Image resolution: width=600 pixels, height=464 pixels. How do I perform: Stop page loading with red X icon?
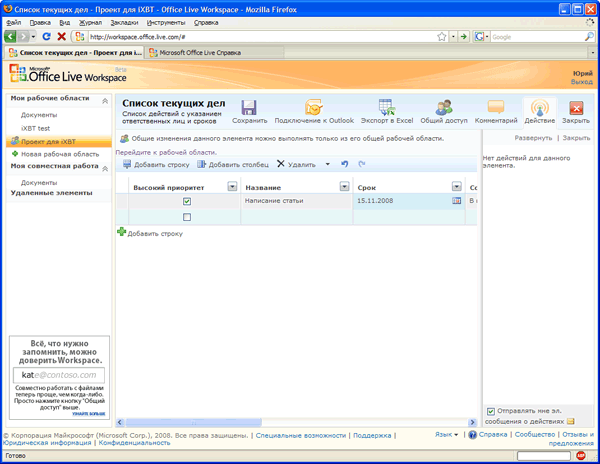pos(61,37)
